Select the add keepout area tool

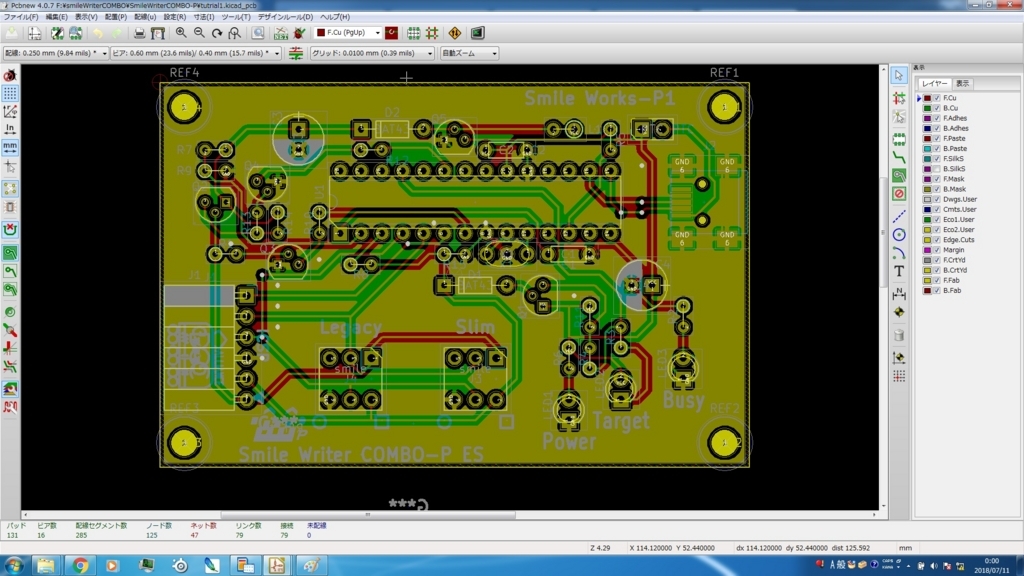coord(899,193)
